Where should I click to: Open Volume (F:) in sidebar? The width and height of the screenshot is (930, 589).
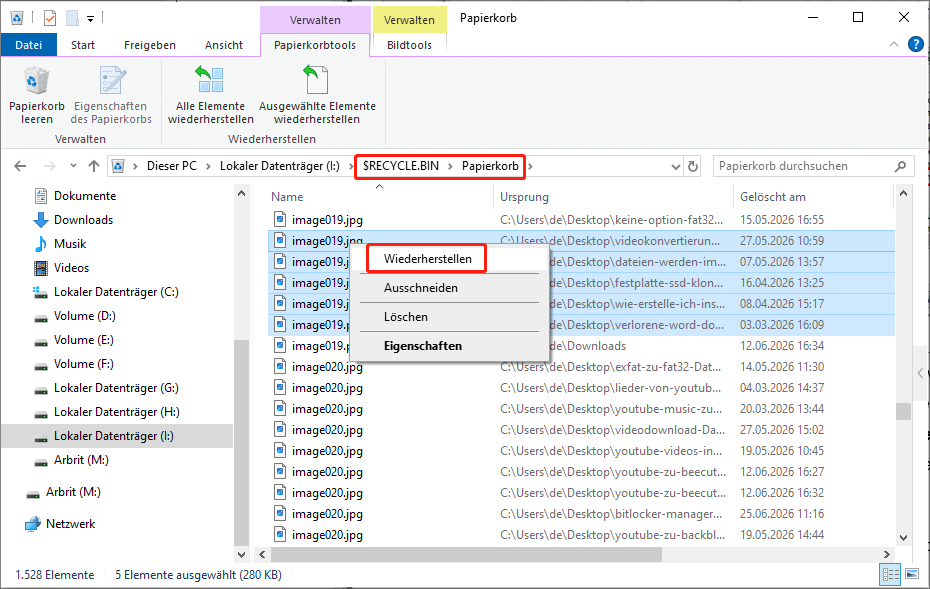tap(84, 364)
